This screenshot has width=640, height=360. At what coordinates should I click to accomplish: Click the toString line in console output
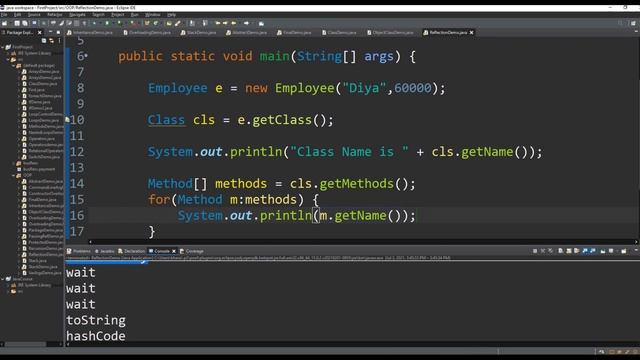[x=96, y=320]
